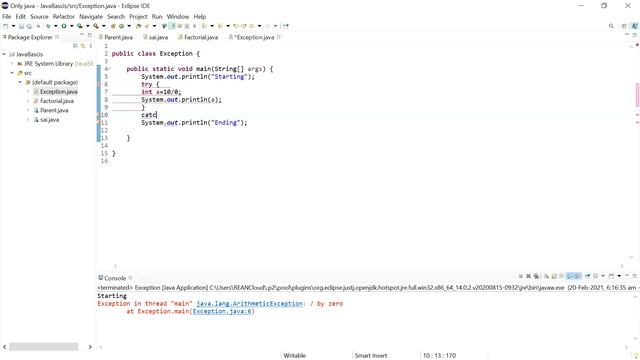Screen dimensions: 640x360
Task: Open New Console View dropdown arrow
Action: pyautogui.click(x=619, y=276)
